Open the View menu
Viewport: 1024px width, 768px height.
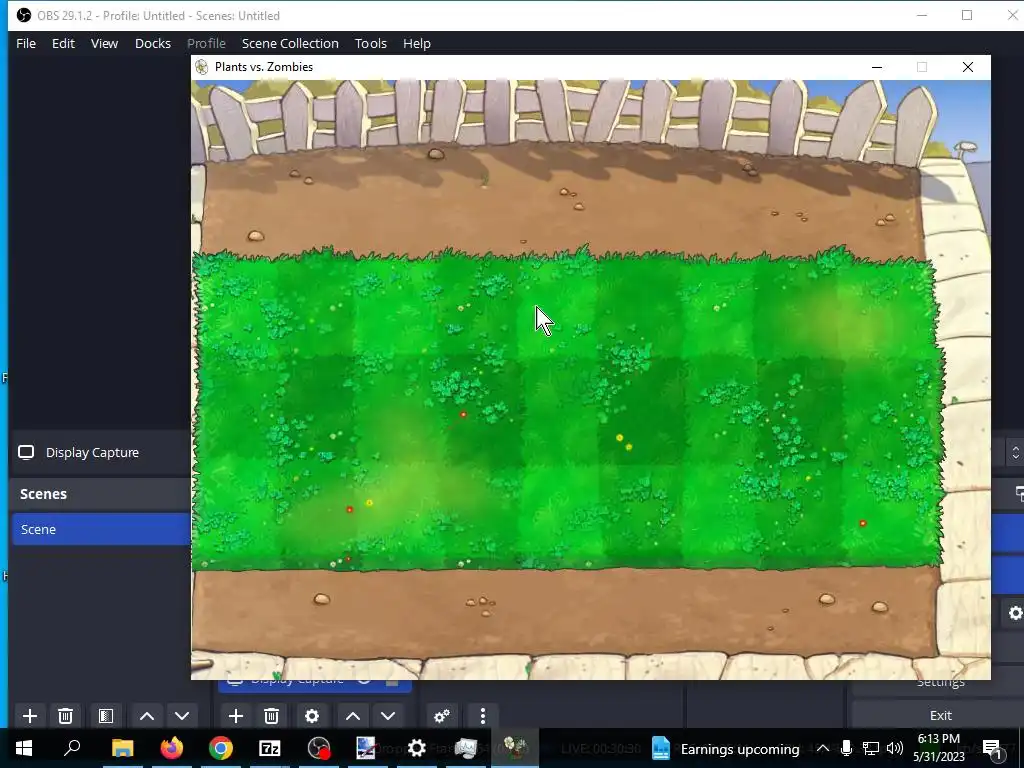104,43
